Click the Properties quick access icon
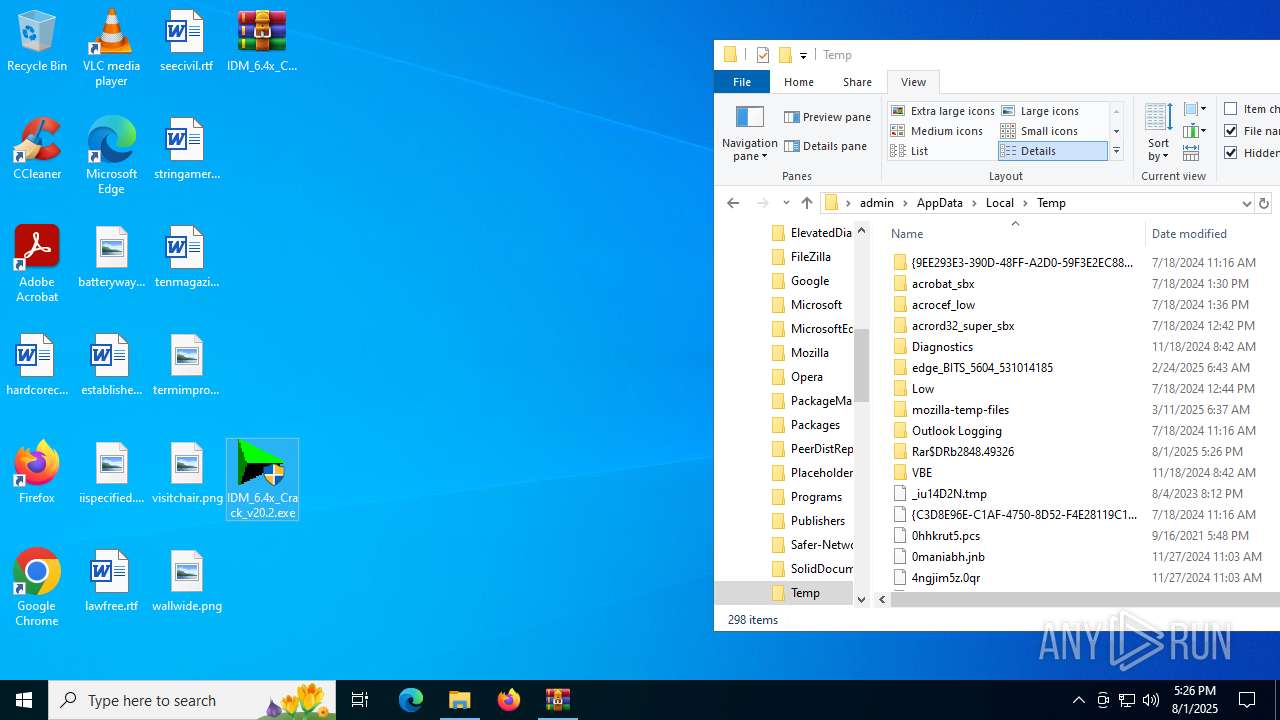 (763, 55)
